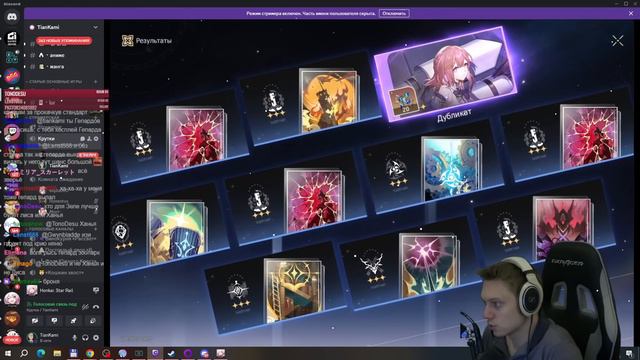The width and height of the screenshot is (640, 360).
Task: Click the orange flame light cone card
Action: (x=329, y=99)
